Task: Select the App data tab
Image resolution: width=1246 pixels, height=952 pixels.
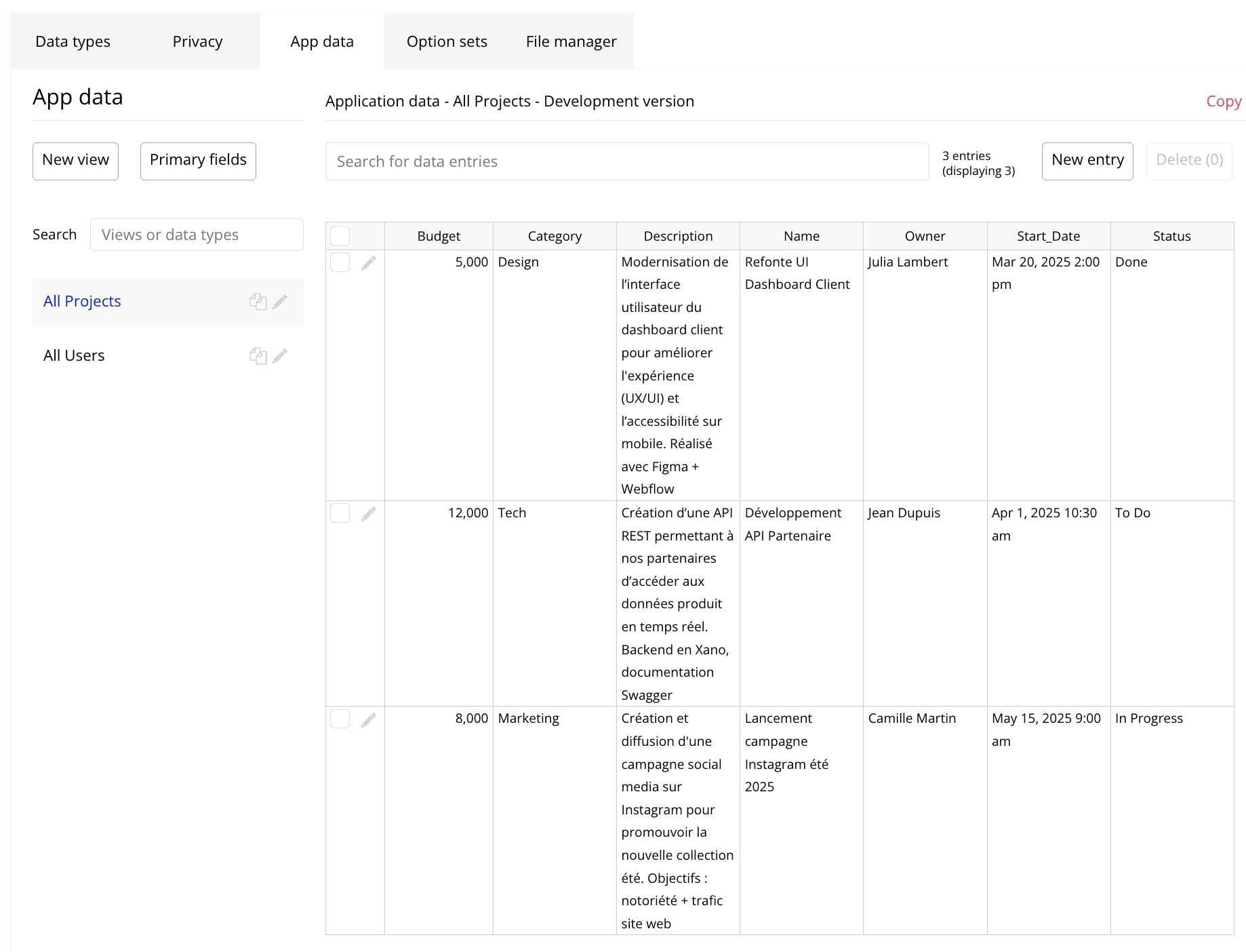Action: tap(322, 41)
